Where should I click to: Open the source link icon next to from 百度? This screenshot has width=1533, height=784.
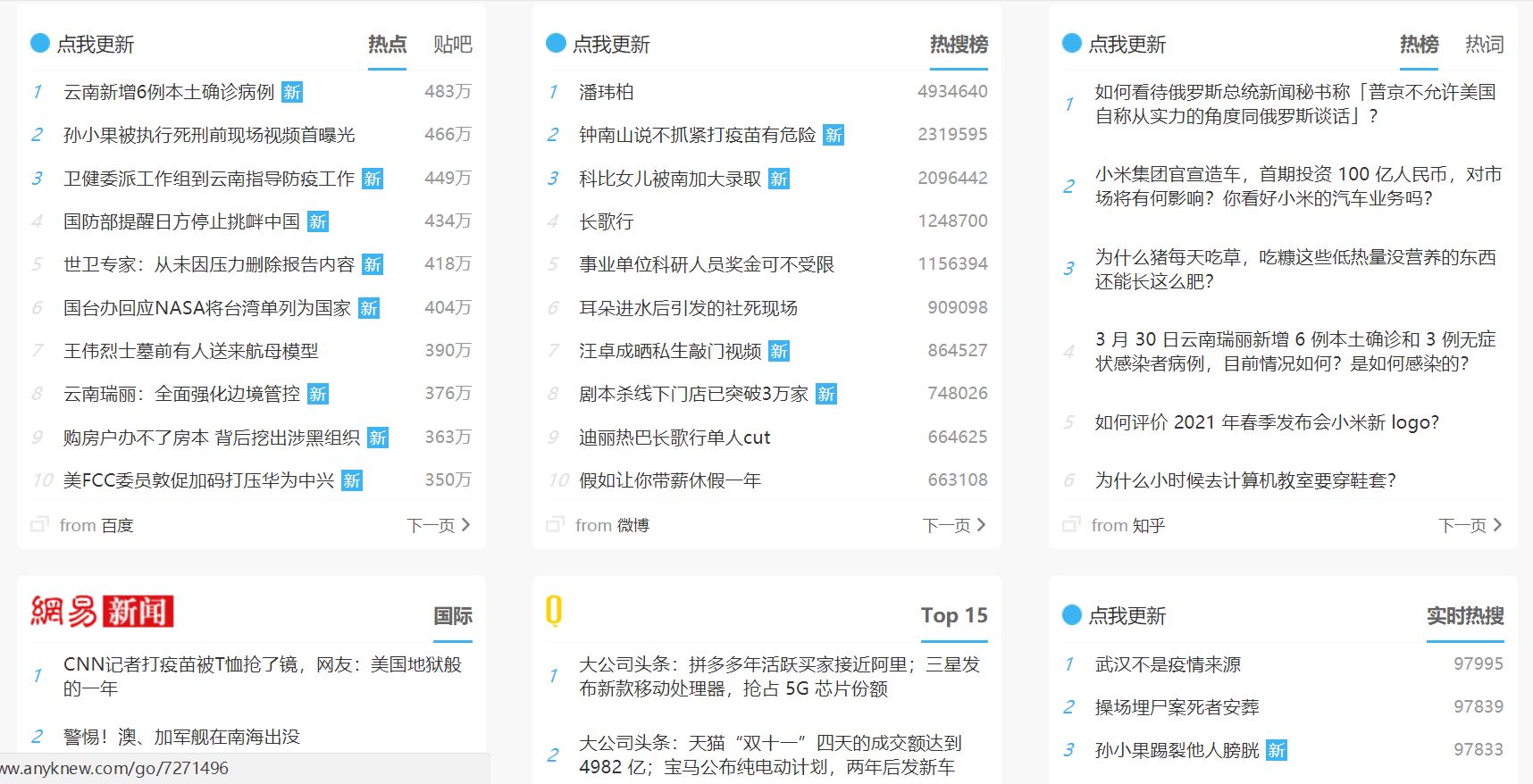tap(39, 525)
